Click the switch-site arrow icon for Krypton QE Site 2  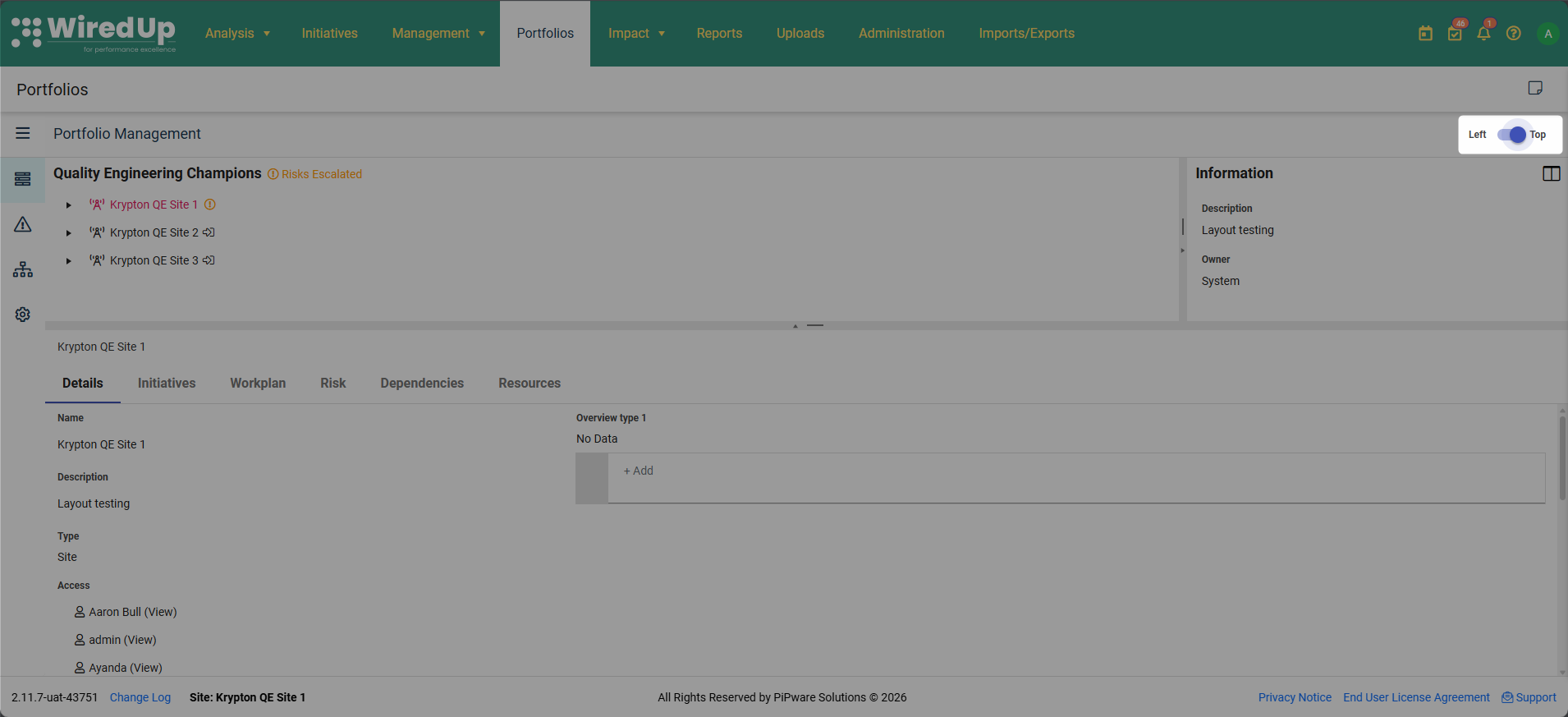point(209,232)
